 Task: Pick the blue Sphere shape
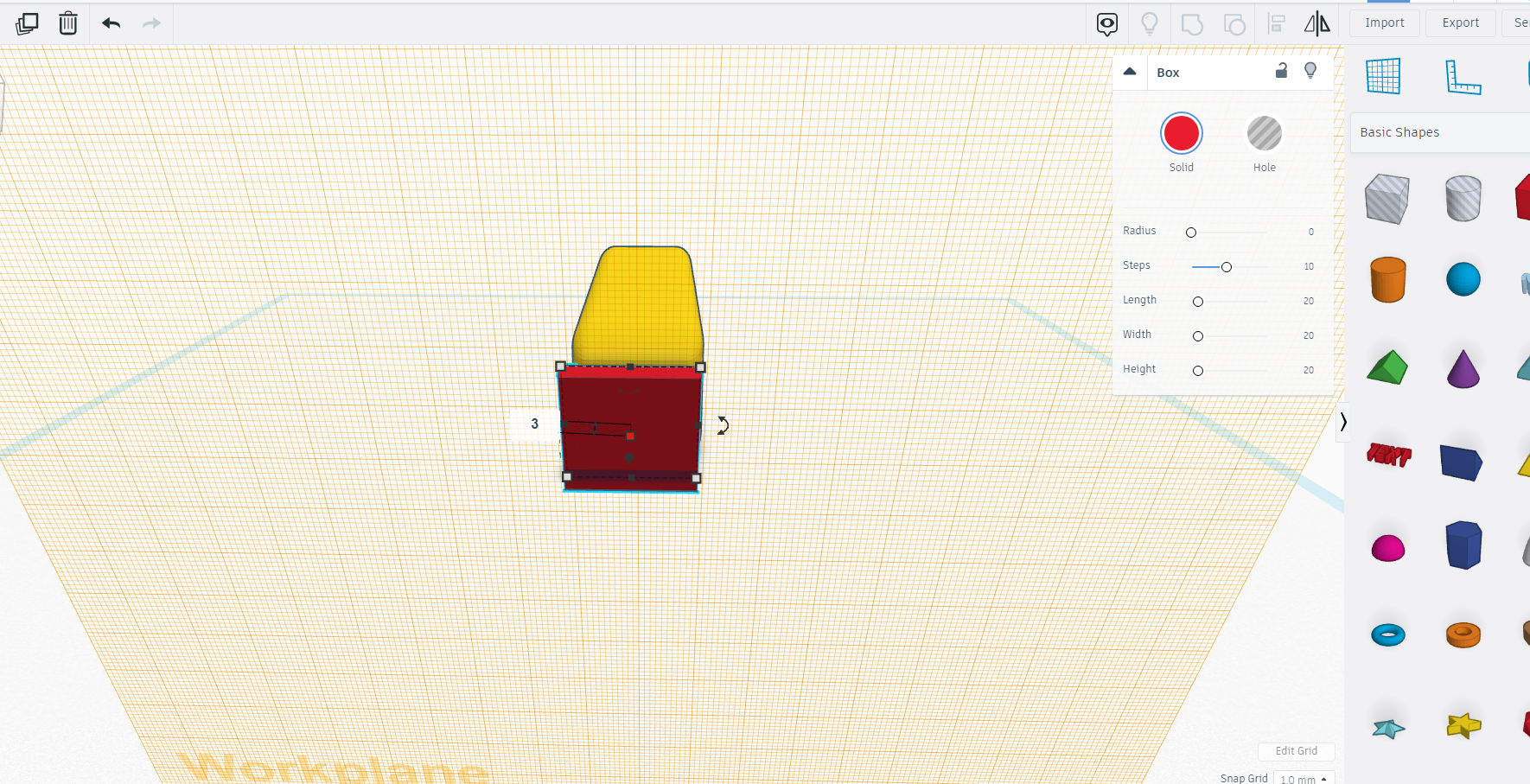tap(1463, 279)
